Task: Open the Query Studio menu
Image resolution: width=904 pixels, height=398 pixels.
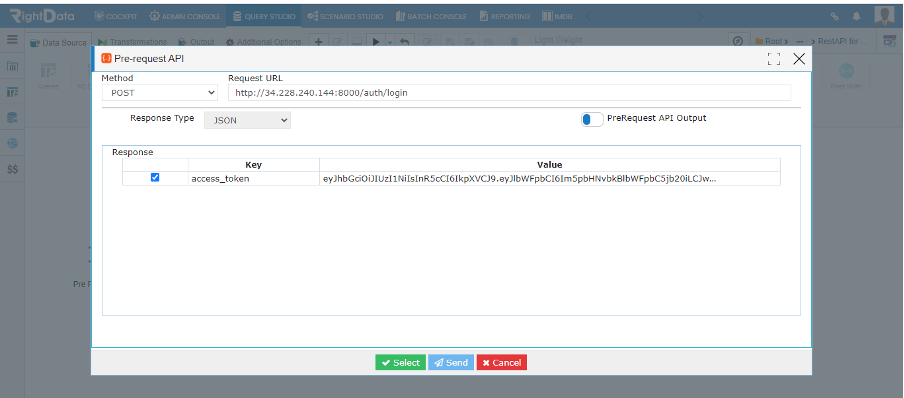Action: [264, 16]
